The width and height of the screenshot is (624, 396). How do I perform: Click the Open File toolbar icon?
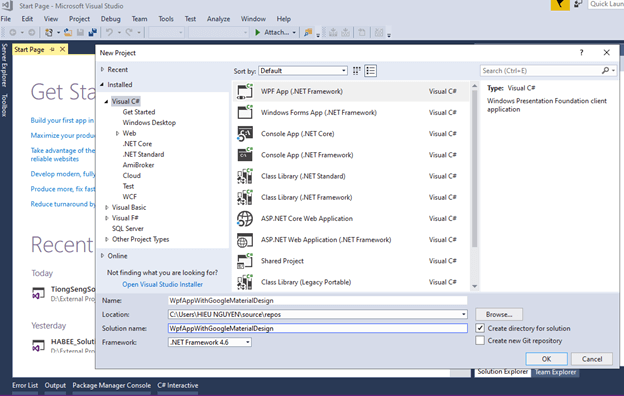click(68, 33)
